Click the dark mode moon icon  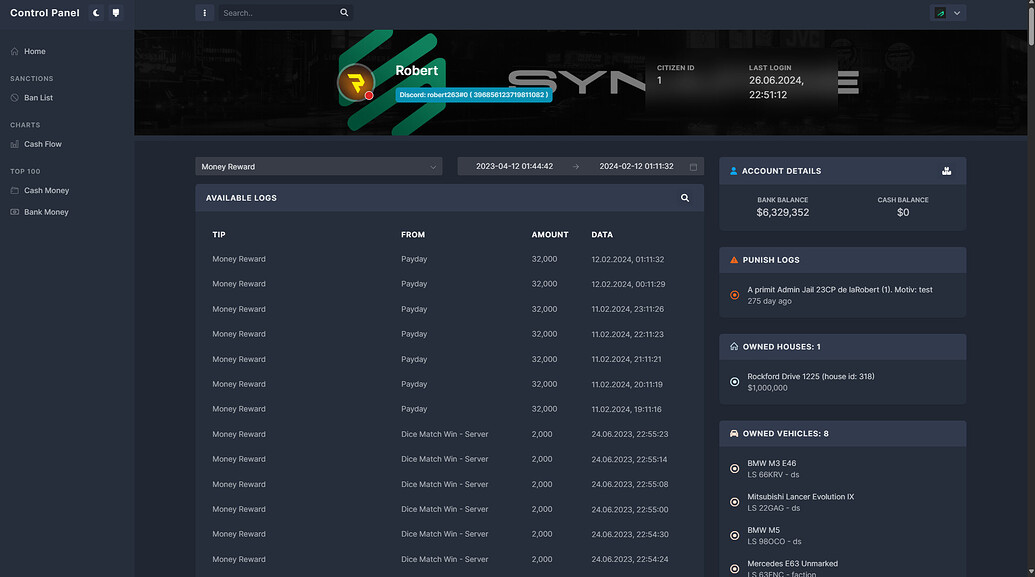96,12
